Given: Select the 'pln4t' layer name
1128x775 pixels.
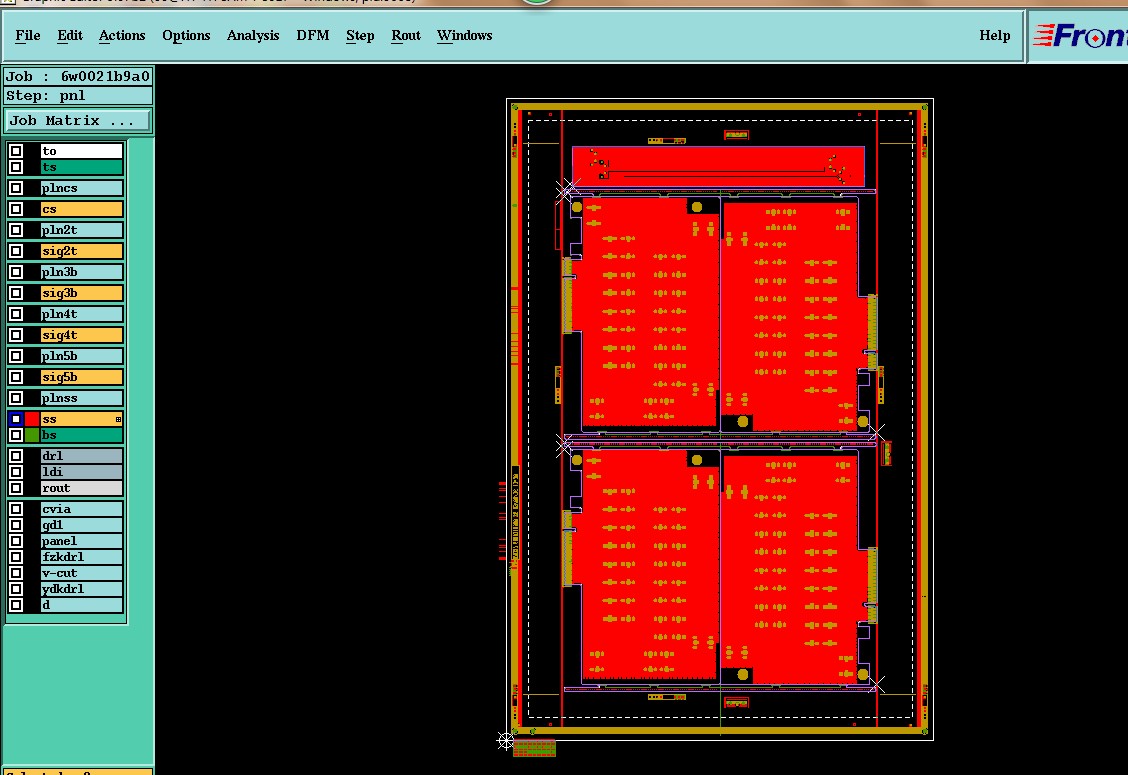Looking at the screenshot, I should coord(81,314).
